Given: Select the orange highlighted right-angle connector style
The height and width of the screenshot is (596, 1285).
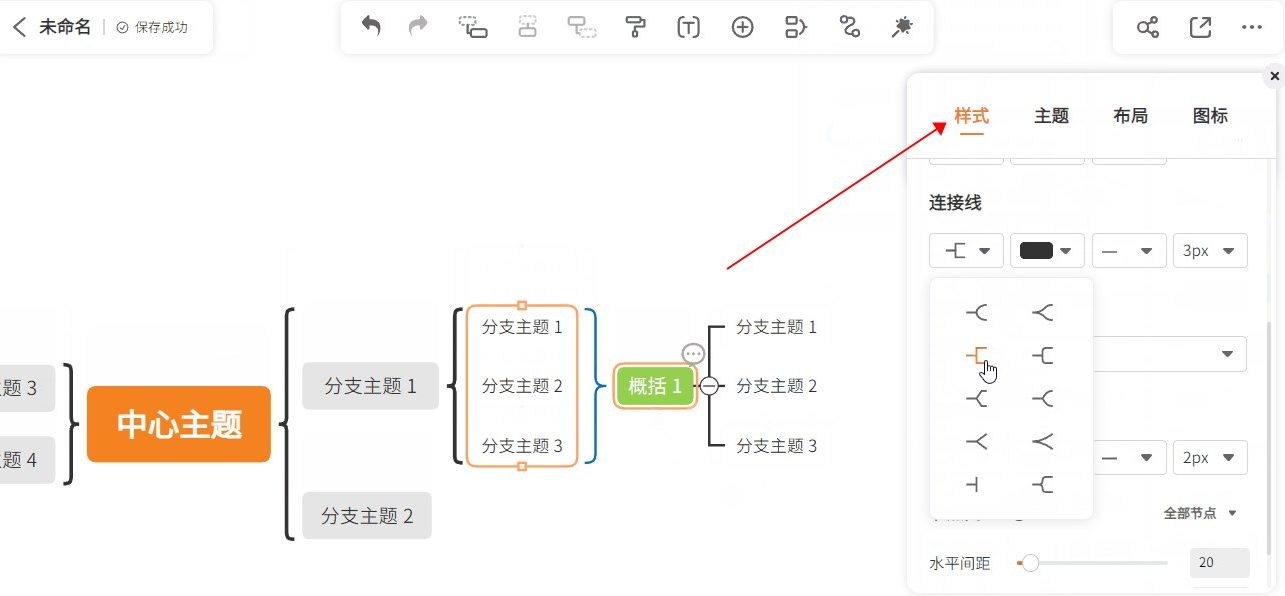Looking at the screenshot, I should pyautogui.click(x=977, y=355).
